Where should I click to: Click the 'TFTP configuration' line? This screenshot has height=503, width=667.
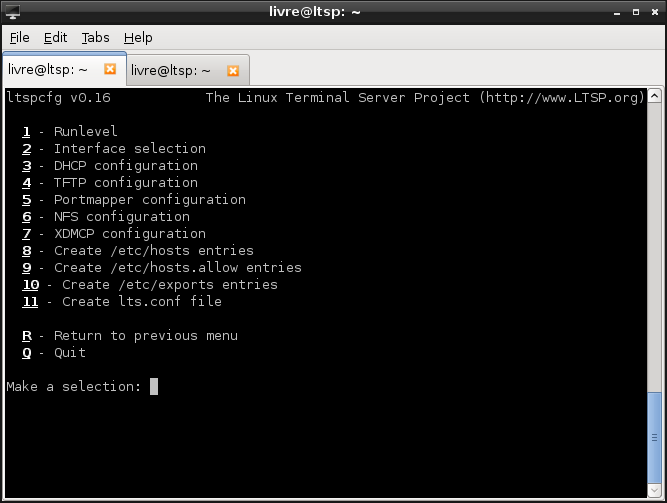pyautogui.click(x=110, y=183)
